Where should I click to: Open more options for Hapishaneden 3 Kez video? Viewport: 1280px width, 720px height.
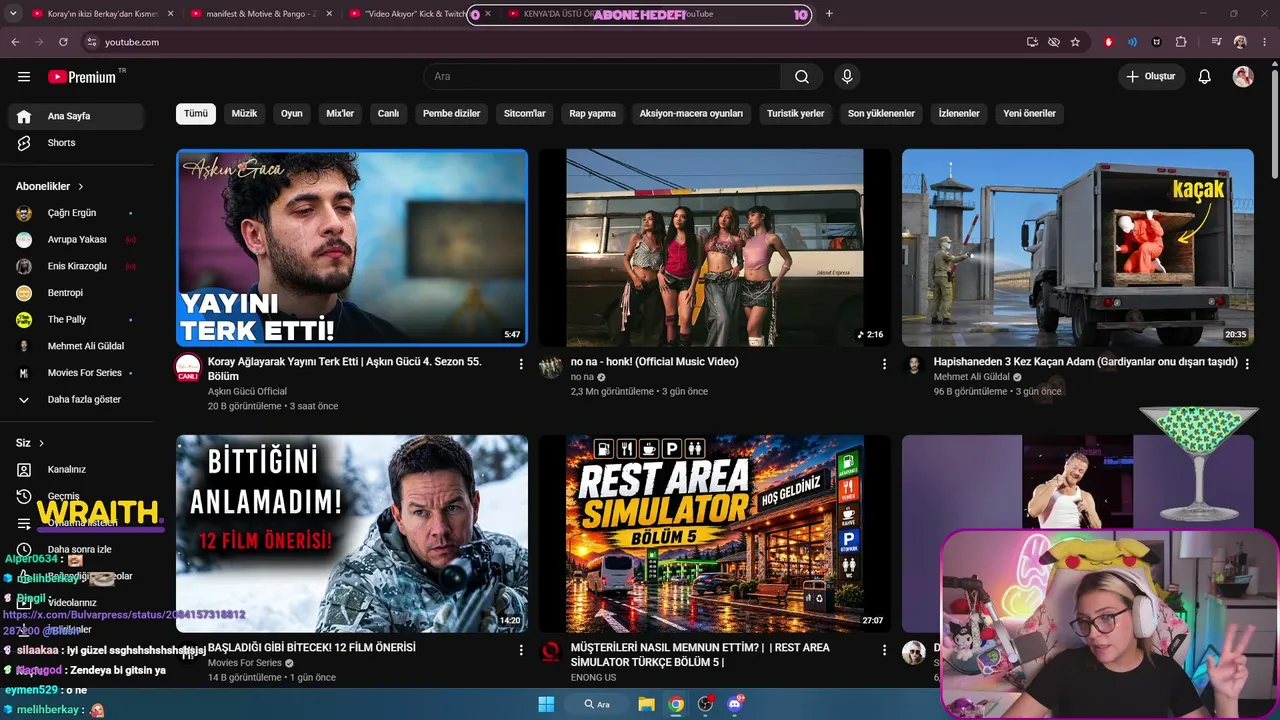click(x=1247, y=364)
